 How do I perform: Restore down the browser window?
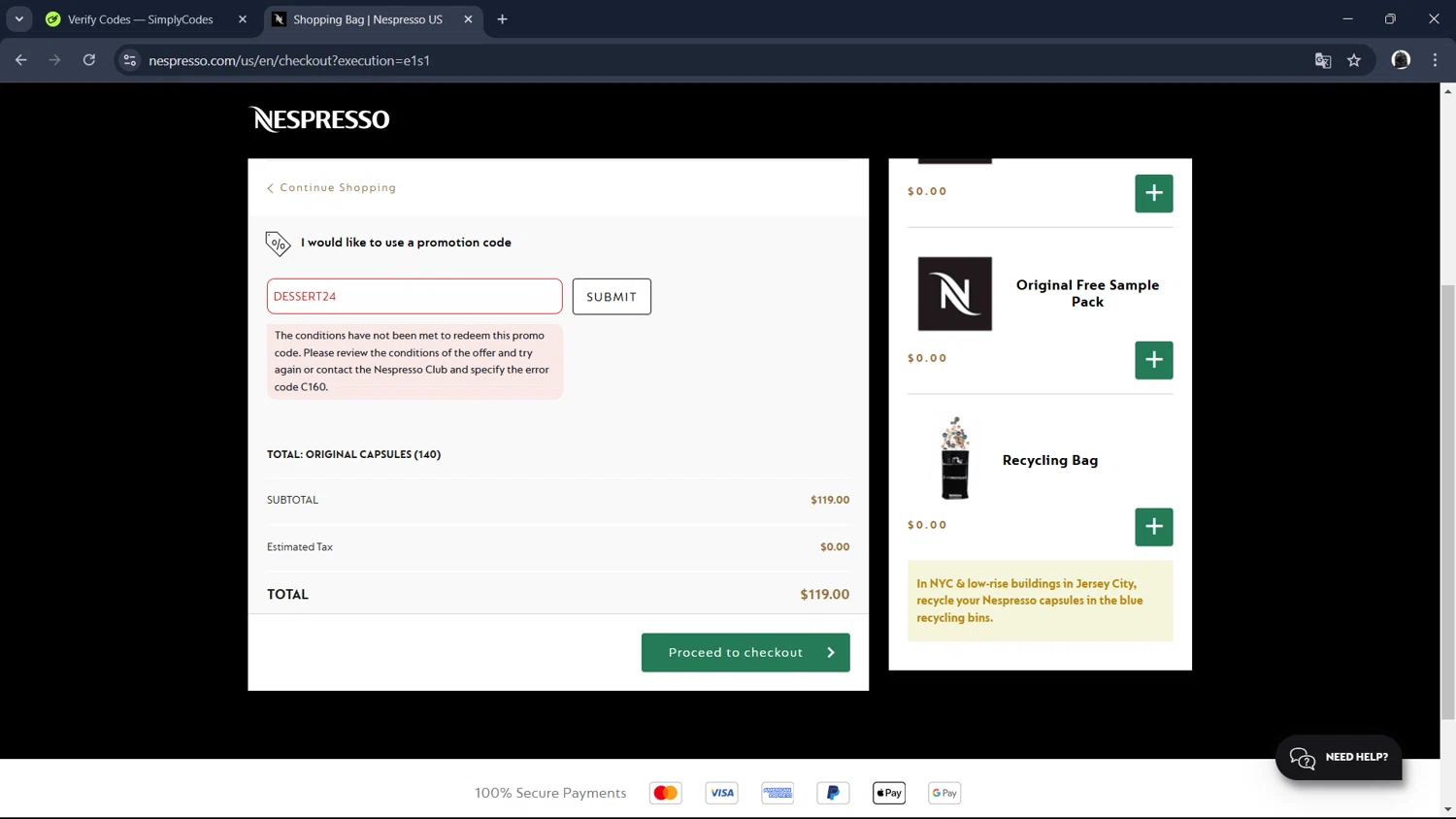click(1390, 19)
